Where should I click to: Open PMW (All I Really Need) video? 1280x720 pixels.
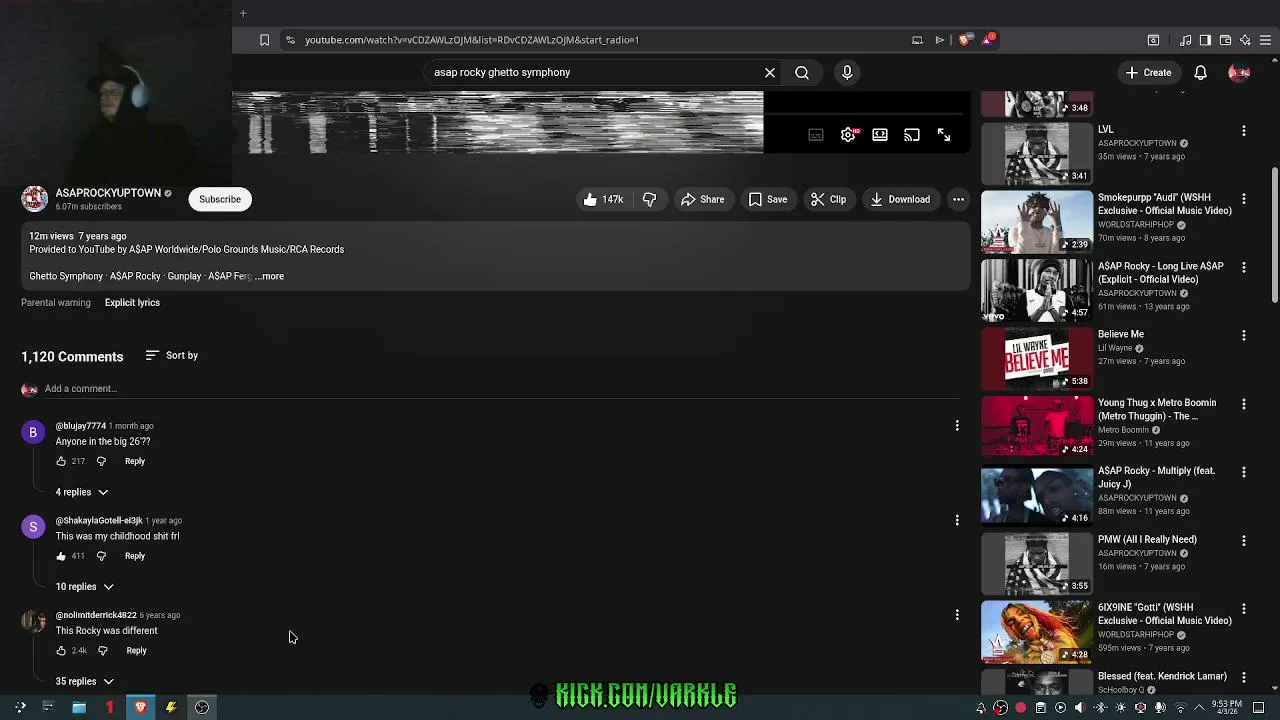click(1147, 540)
